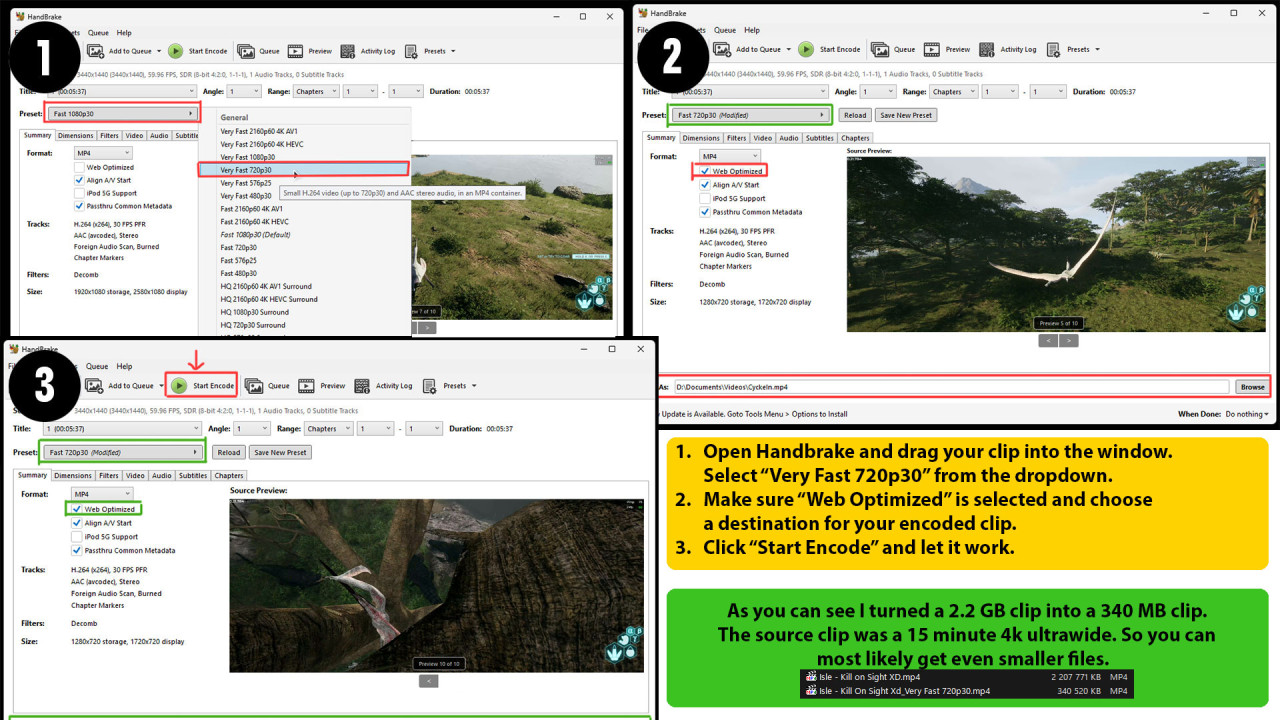The width and height of the screenshot is (1280, 720).
Task: Open Queue icon in top-right HandBrake window
Action: 880,49
